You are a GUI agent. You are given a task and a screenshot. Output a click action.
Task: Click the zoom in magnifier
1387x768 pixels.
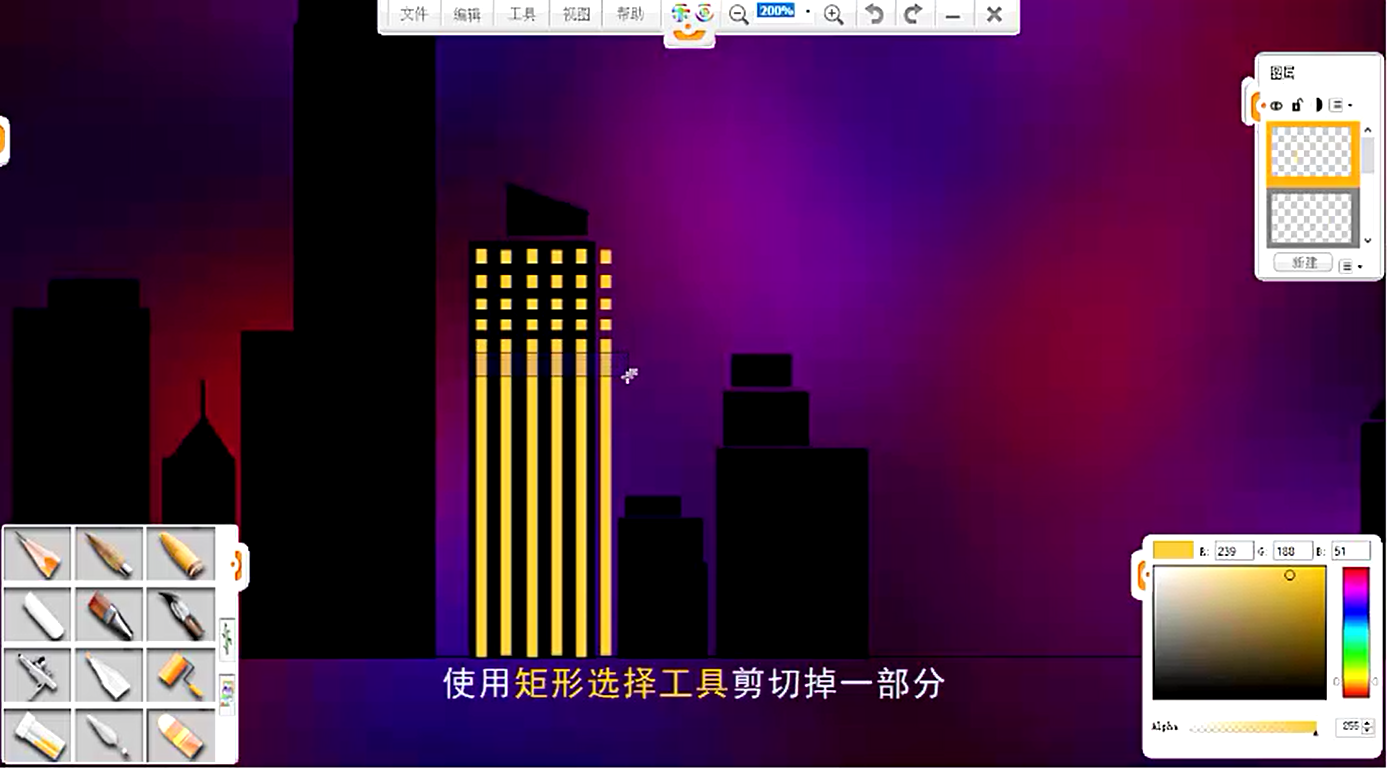tap(833, 15)
